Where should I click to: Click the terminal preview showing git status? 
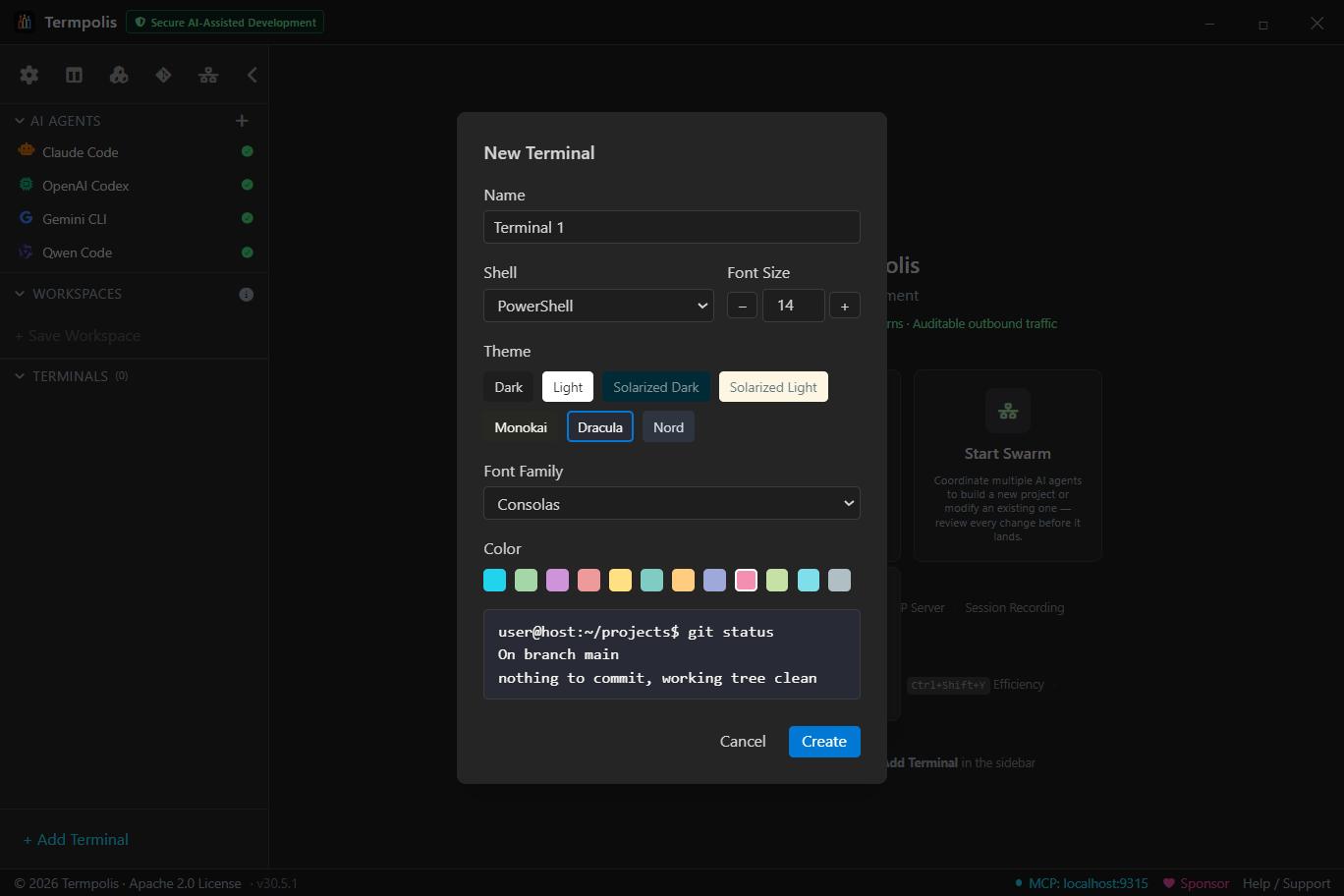pos(672,654)
